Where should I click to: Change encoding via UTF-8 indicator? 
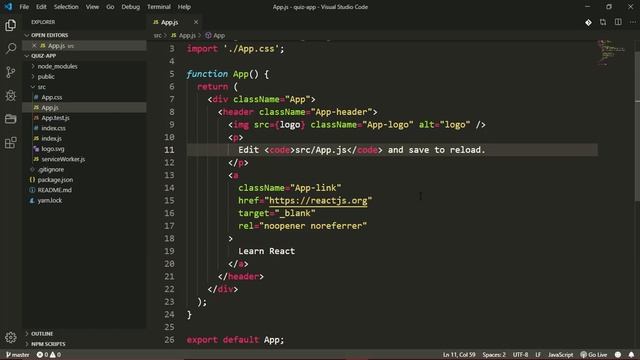point(520,355)
